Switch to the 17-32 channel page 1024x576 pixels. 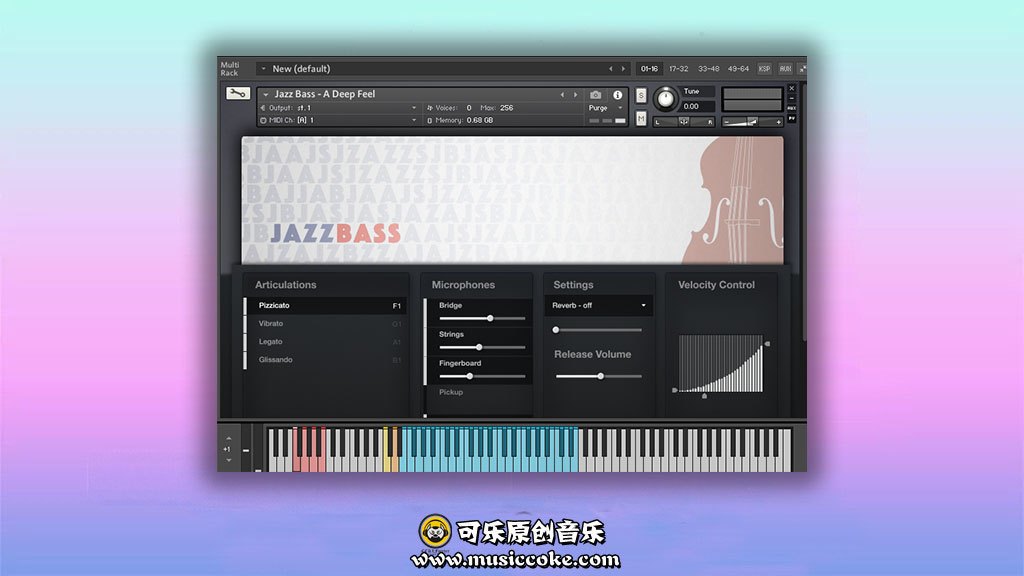pos(679,69)
